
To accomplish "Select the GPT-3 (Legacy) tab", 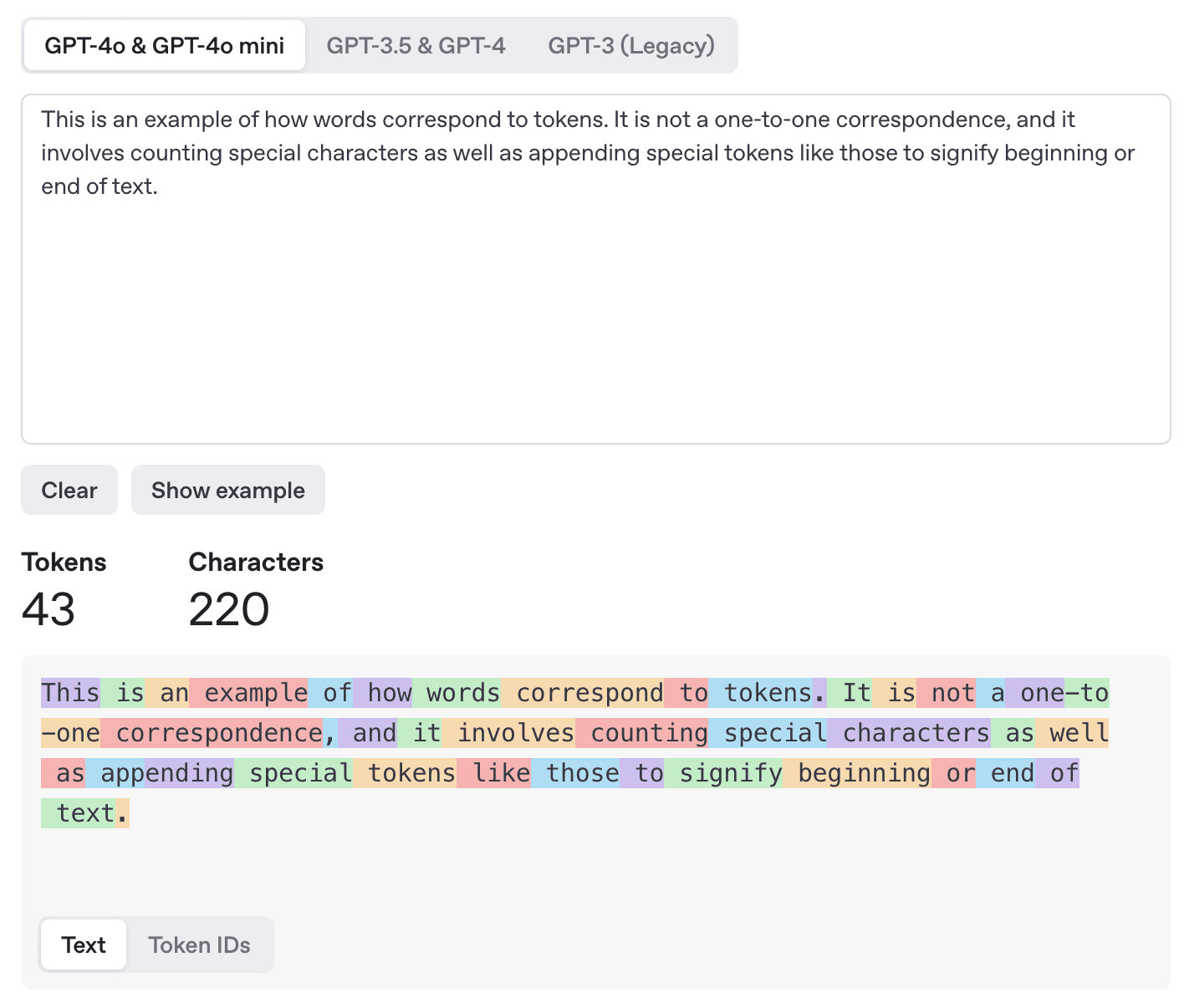I will 631,45.
